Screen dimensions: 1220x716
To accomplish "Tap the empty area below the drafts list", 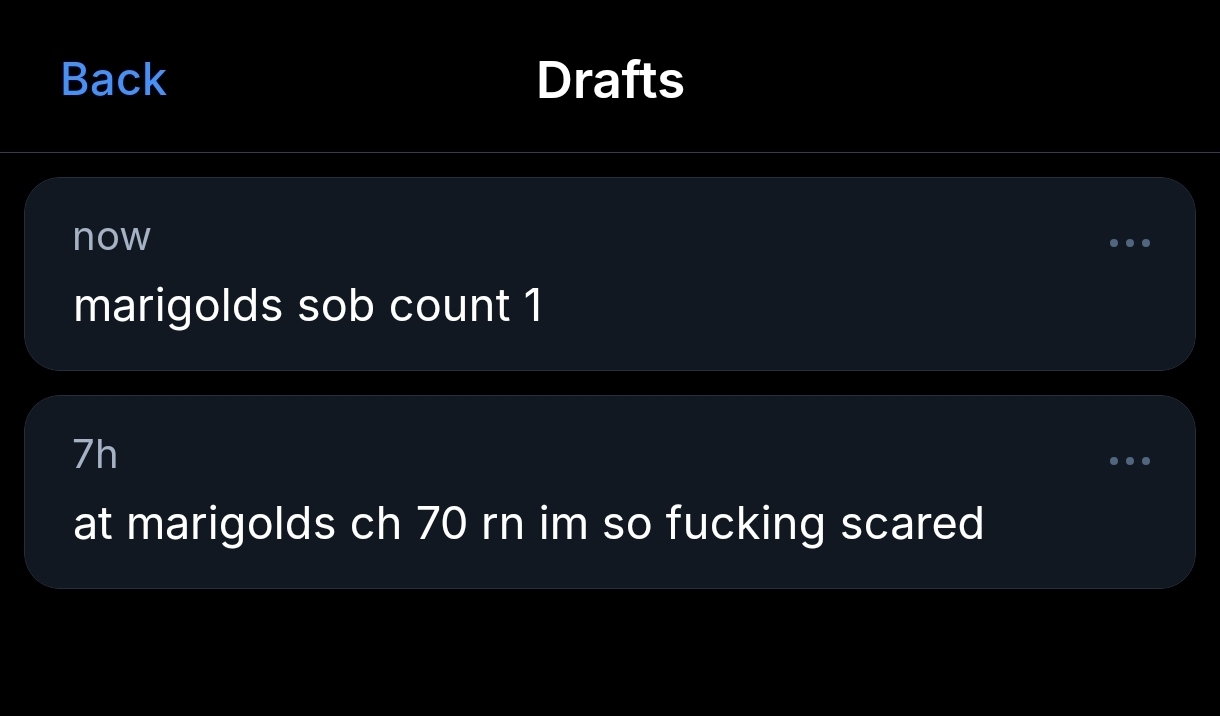I will (x=610, y=652).
